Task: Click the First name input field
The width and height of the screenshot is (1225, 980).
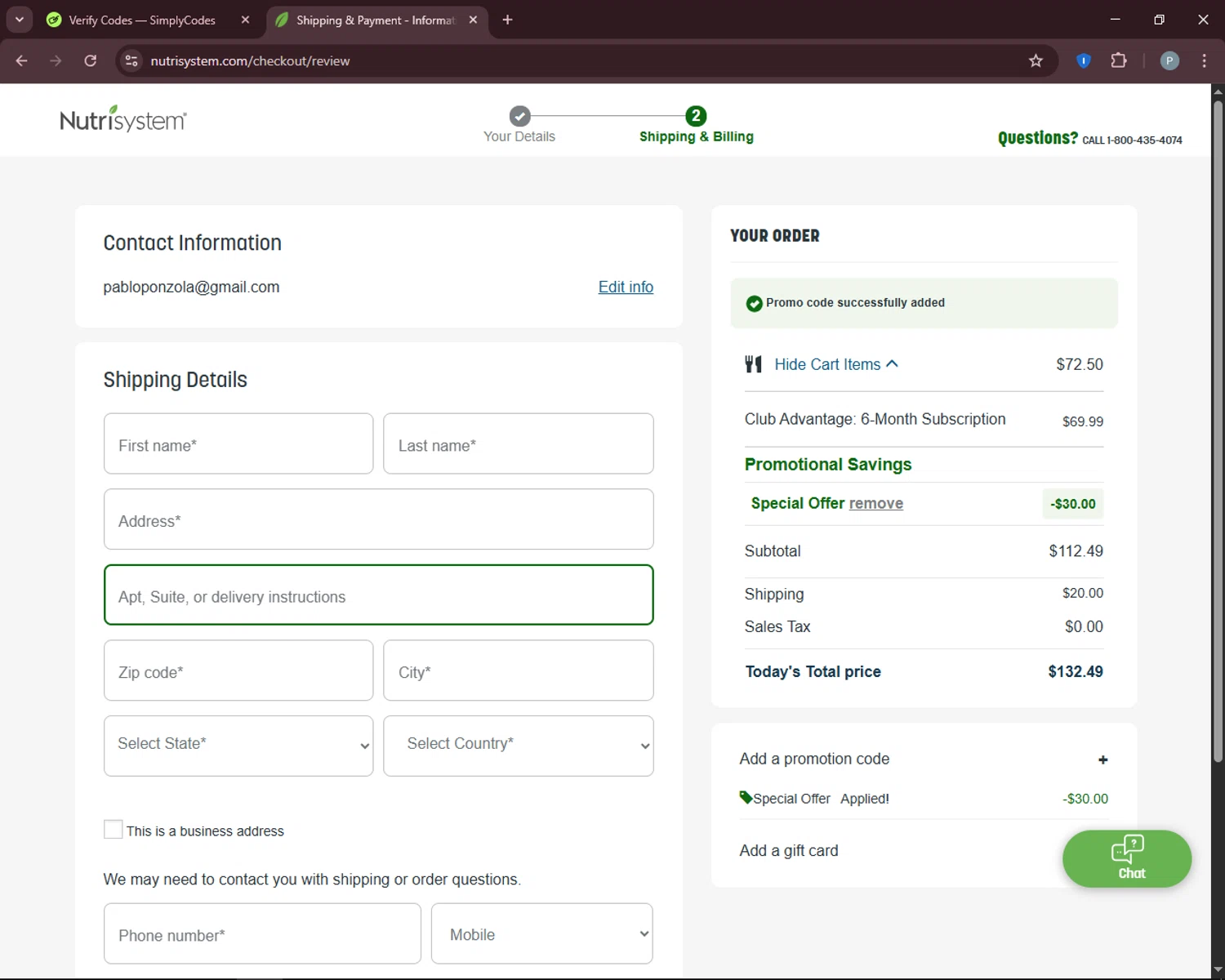Action: pyautogui.click(x=238, y=444)
